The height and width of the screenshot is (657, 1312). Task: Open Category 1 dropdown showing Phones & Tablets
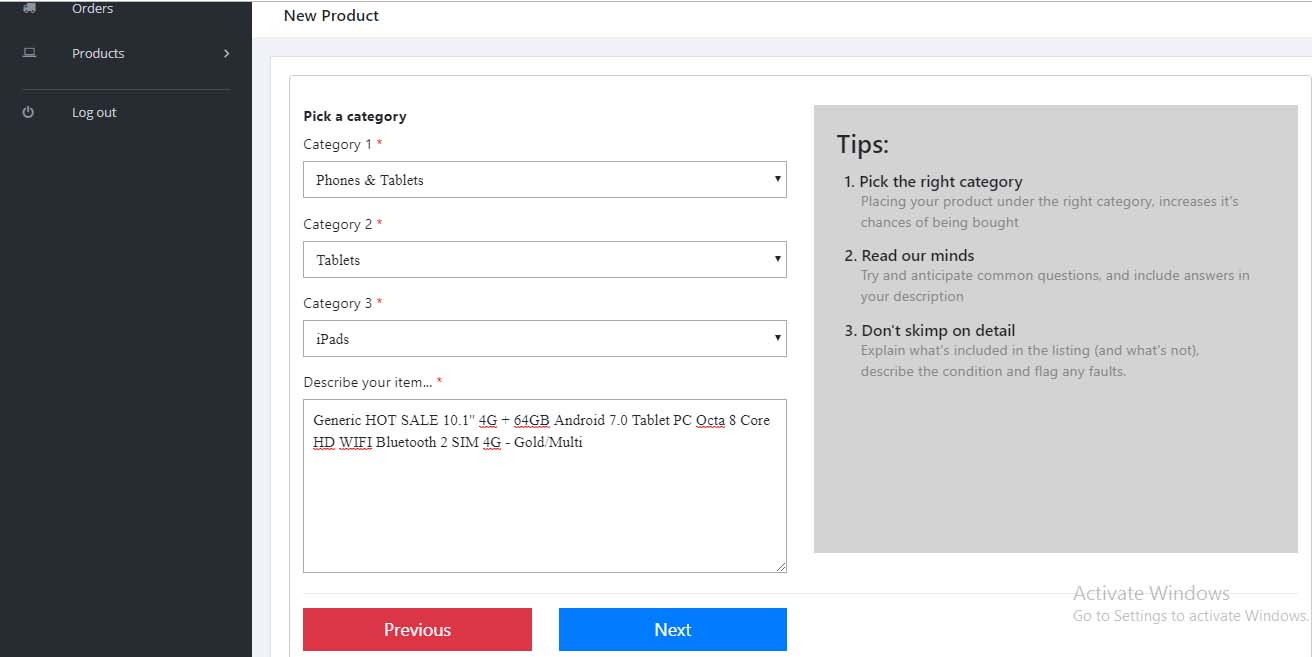coord(545,180)
